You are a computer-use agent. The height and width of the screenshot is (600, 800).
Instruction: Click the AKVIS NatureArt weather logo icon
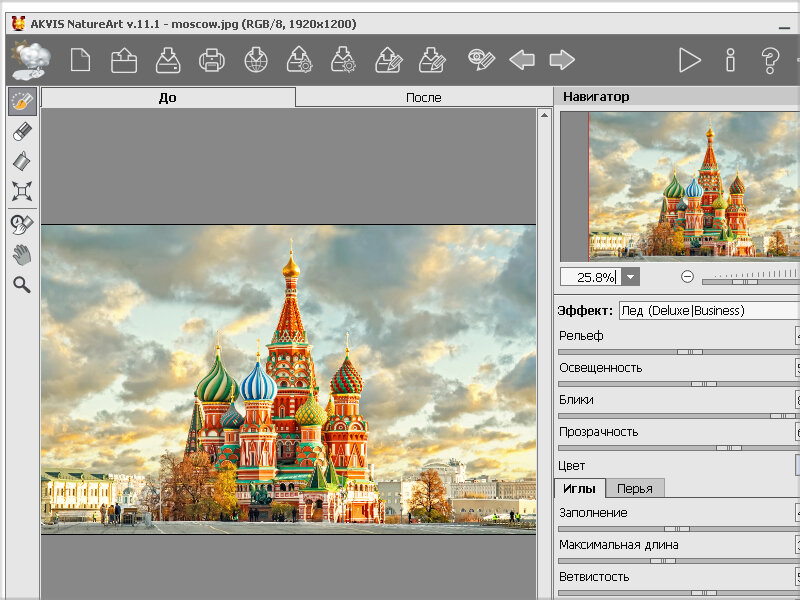pos(32,61)
